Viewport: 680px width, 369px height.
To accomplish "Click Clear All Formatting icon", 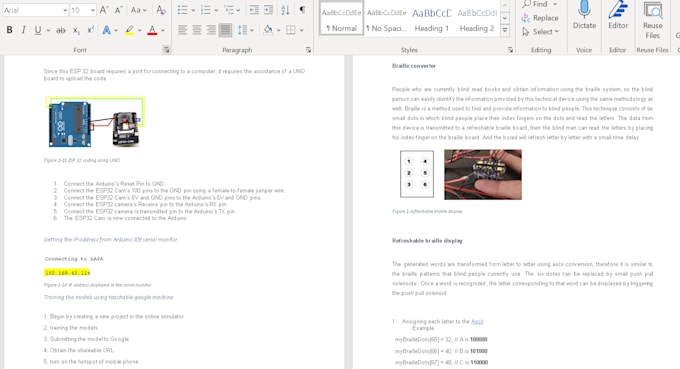I will 161,10.
